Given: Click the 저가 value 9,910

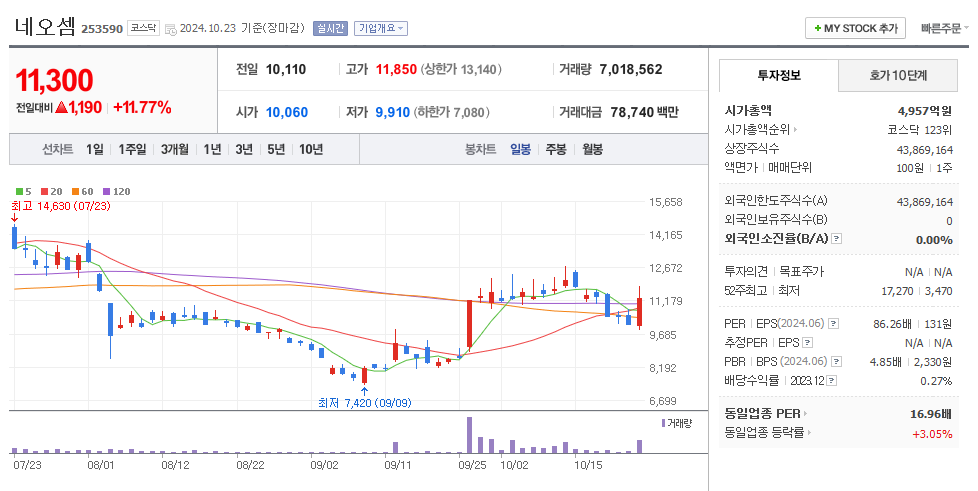Looking at the screenshot, I should [392, 112].
